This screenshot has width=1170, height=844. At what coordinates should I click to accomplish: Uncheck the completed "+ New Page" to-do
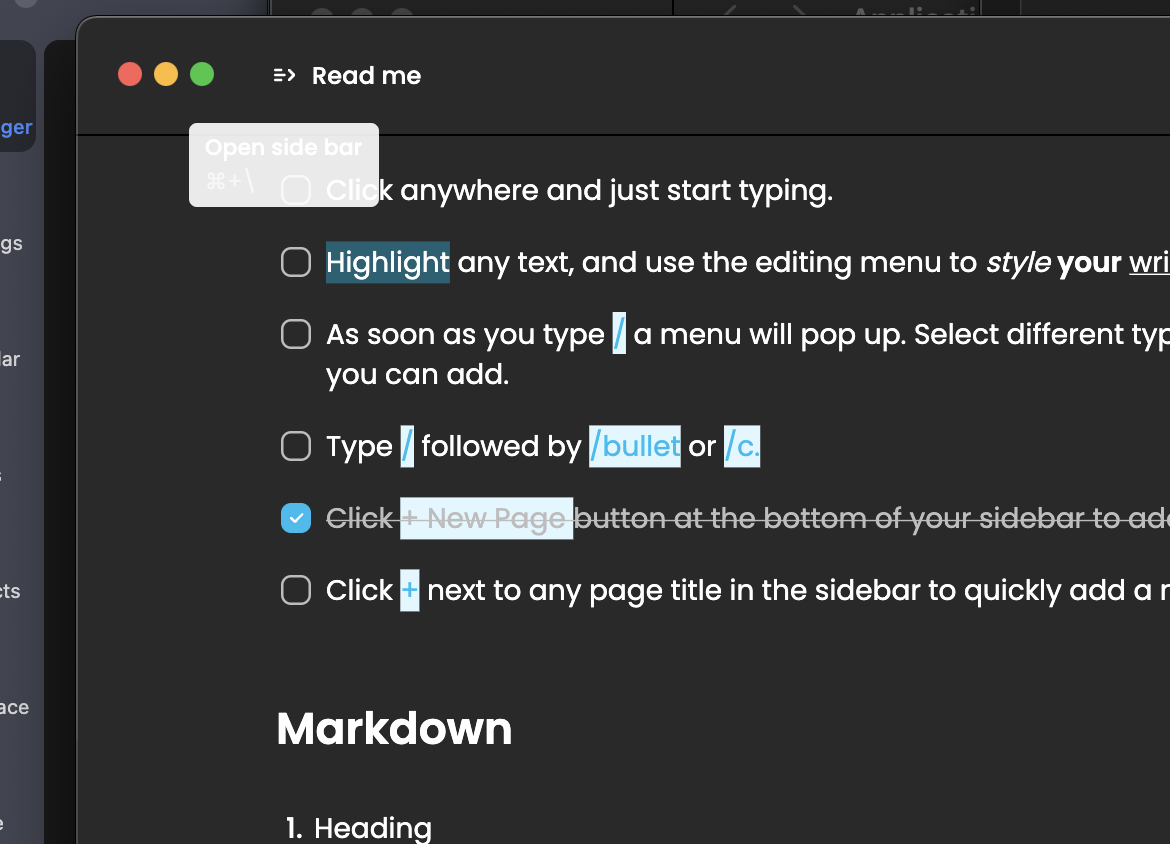tap(296, 518)
